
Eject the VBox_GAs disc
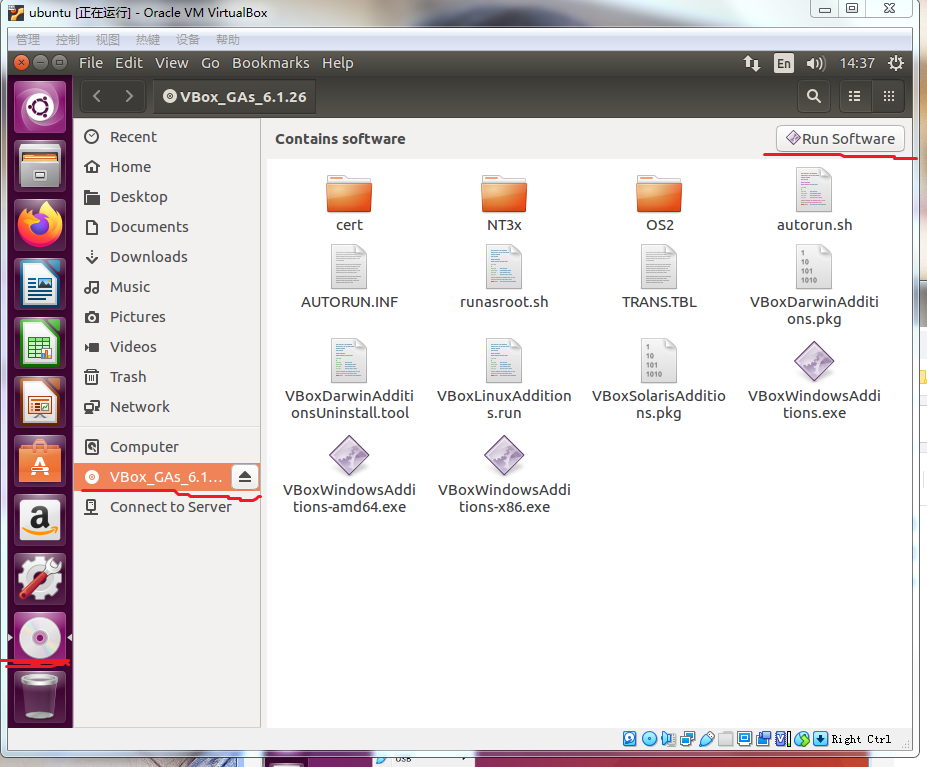coord(245,477)
